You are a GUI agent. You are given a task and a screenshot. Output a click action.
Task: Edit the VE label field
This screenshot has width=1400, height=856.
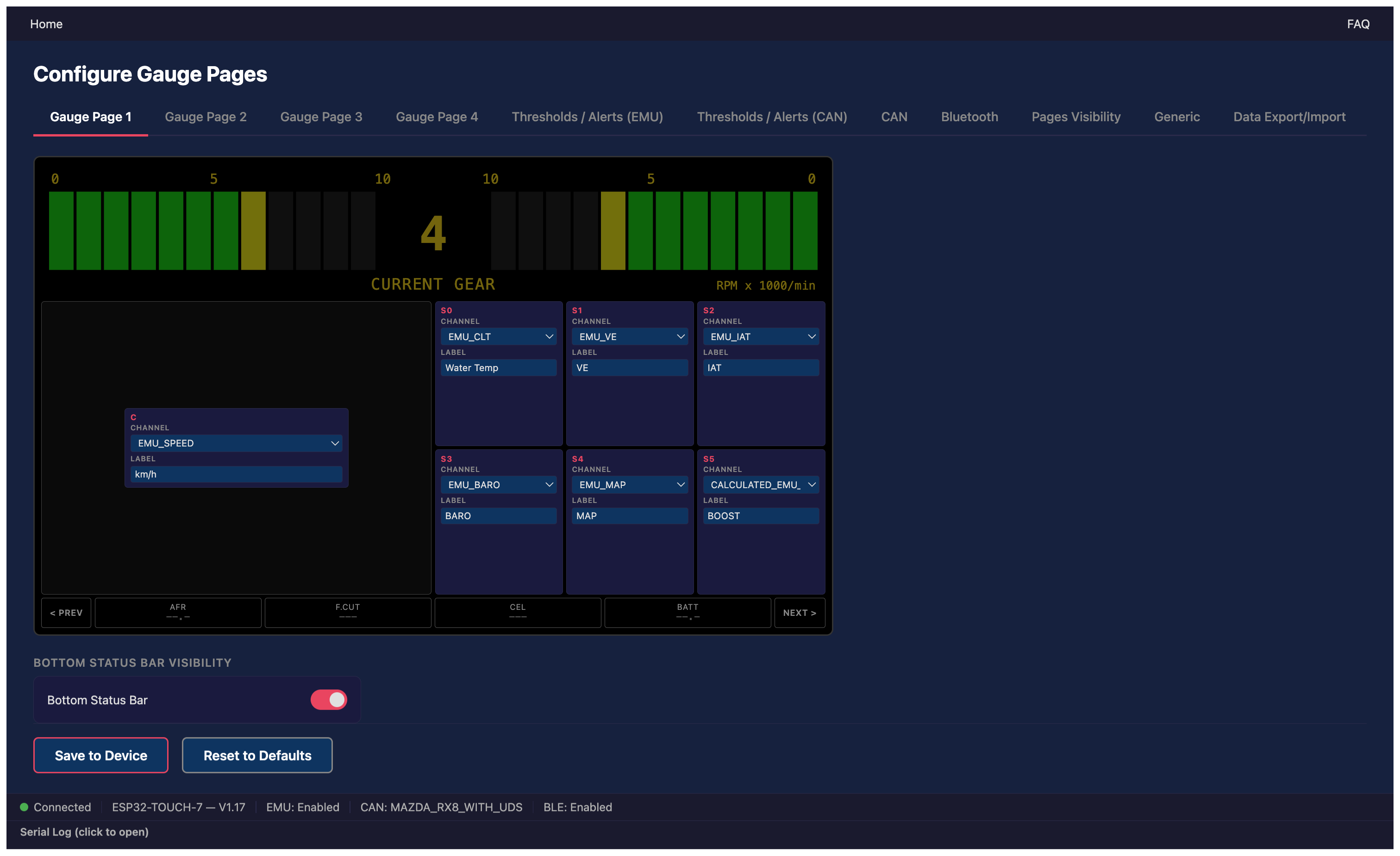click(x=630, y=367)
